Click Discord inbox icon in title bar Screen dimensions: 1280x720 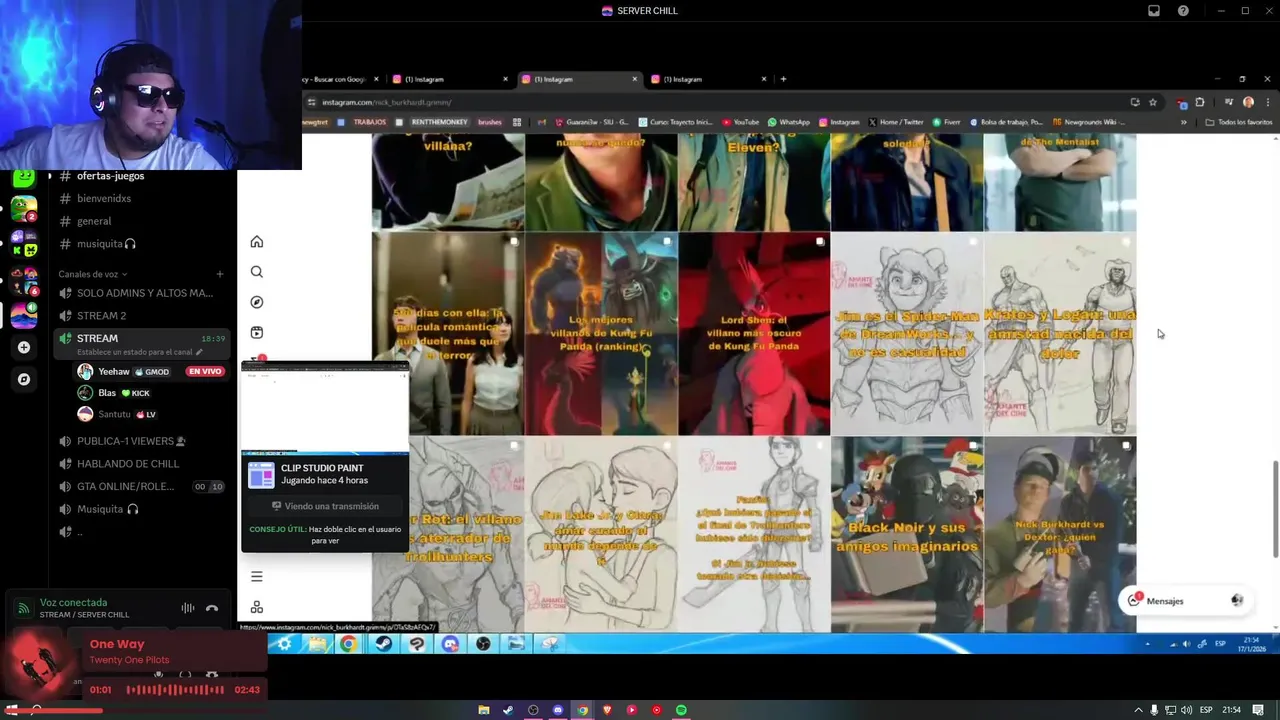[1153, 11]
